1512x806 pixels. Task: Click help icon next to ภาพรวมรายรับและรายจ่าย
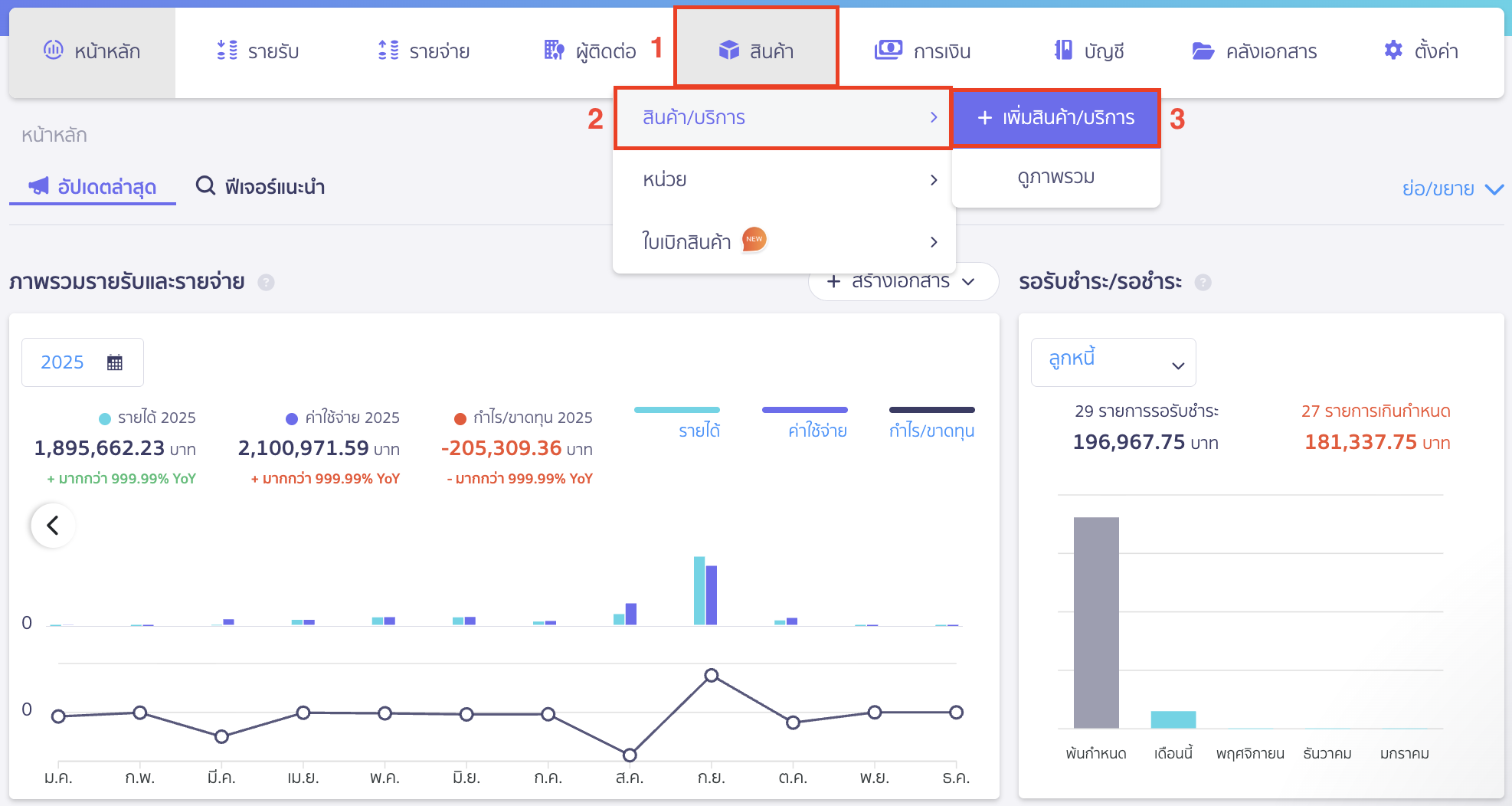tap(266, 283)
